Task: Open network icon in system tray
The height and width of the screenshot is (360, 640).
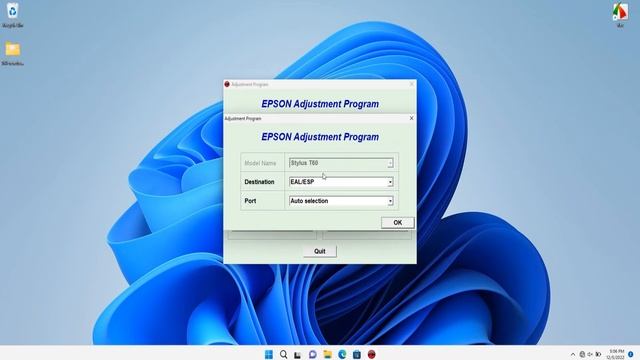Action: [x=582, y=354]
